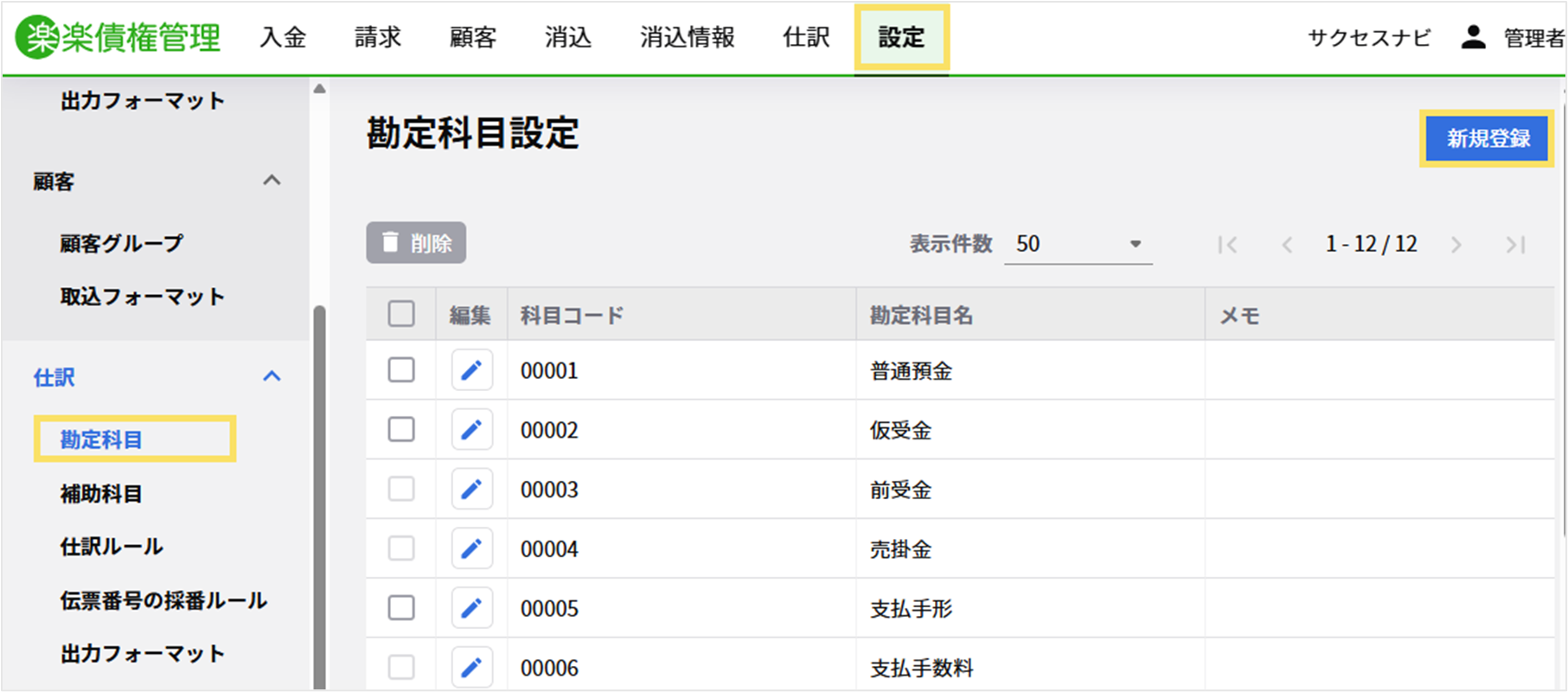Collapse the 顧客 sidebar section chevron
Image resolution: width=1568 pixels, height=692 pixels.
pyautogui.click(x=272, y=181)
